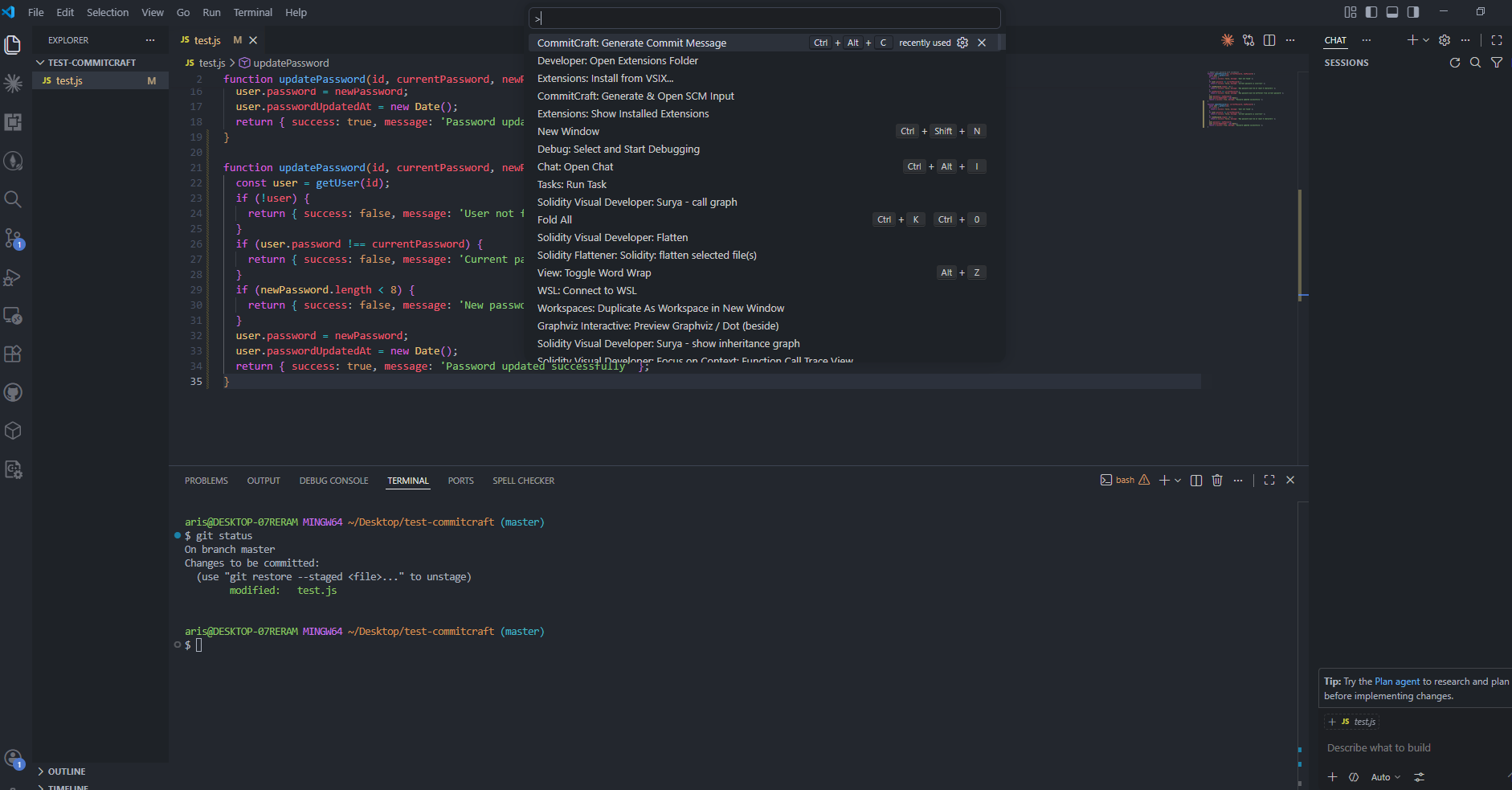Select test.js in the Explorer tree
Screen dimensions: 1512x790
pos(100,80)
